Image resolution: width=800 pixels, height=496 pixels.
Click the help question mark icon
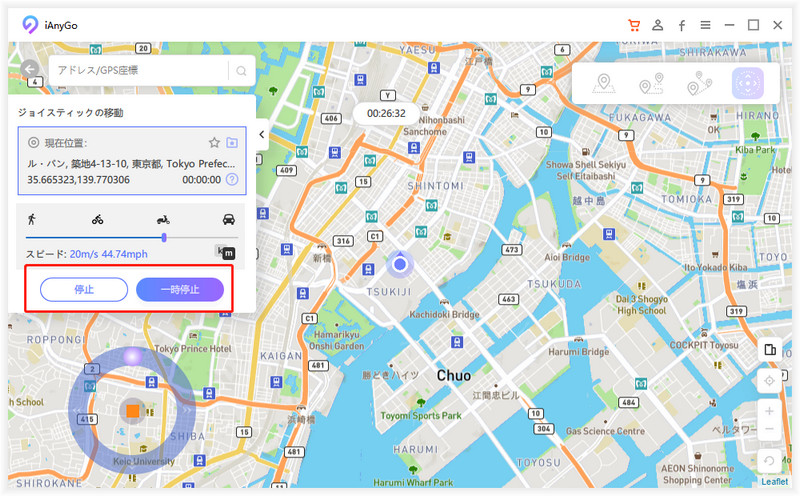[x=232, y=179]
